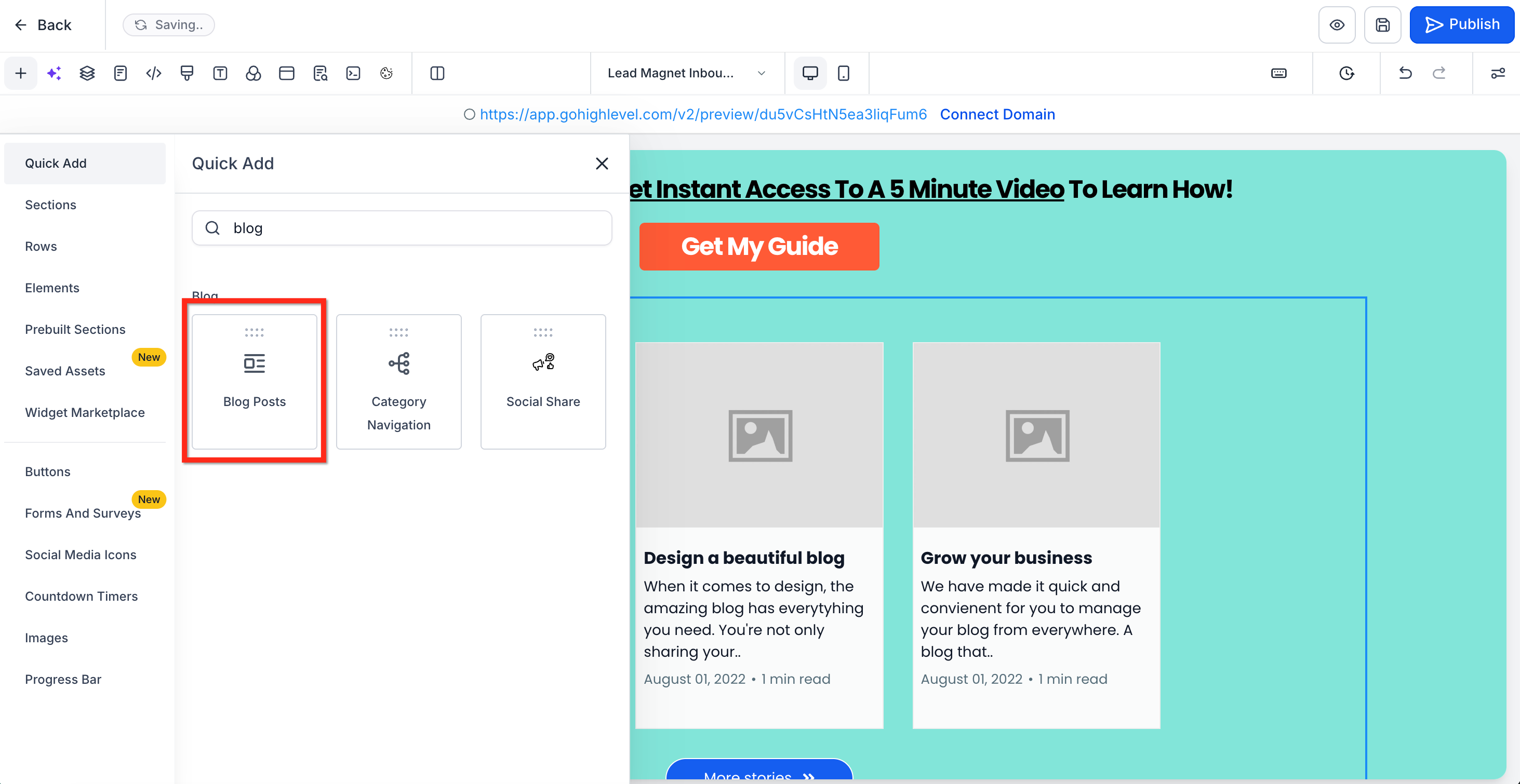Click the plus add element icon
Viewport: 1520px width, 784px height.
tap(21, 73)
